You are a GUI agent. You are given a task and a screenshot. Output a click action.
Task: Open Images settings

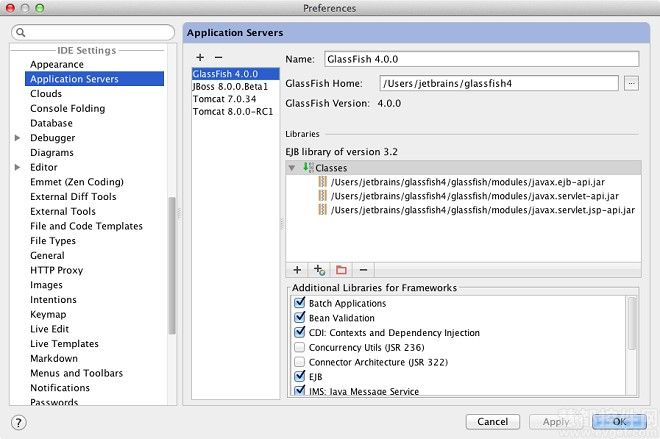[x=46, y=285]
